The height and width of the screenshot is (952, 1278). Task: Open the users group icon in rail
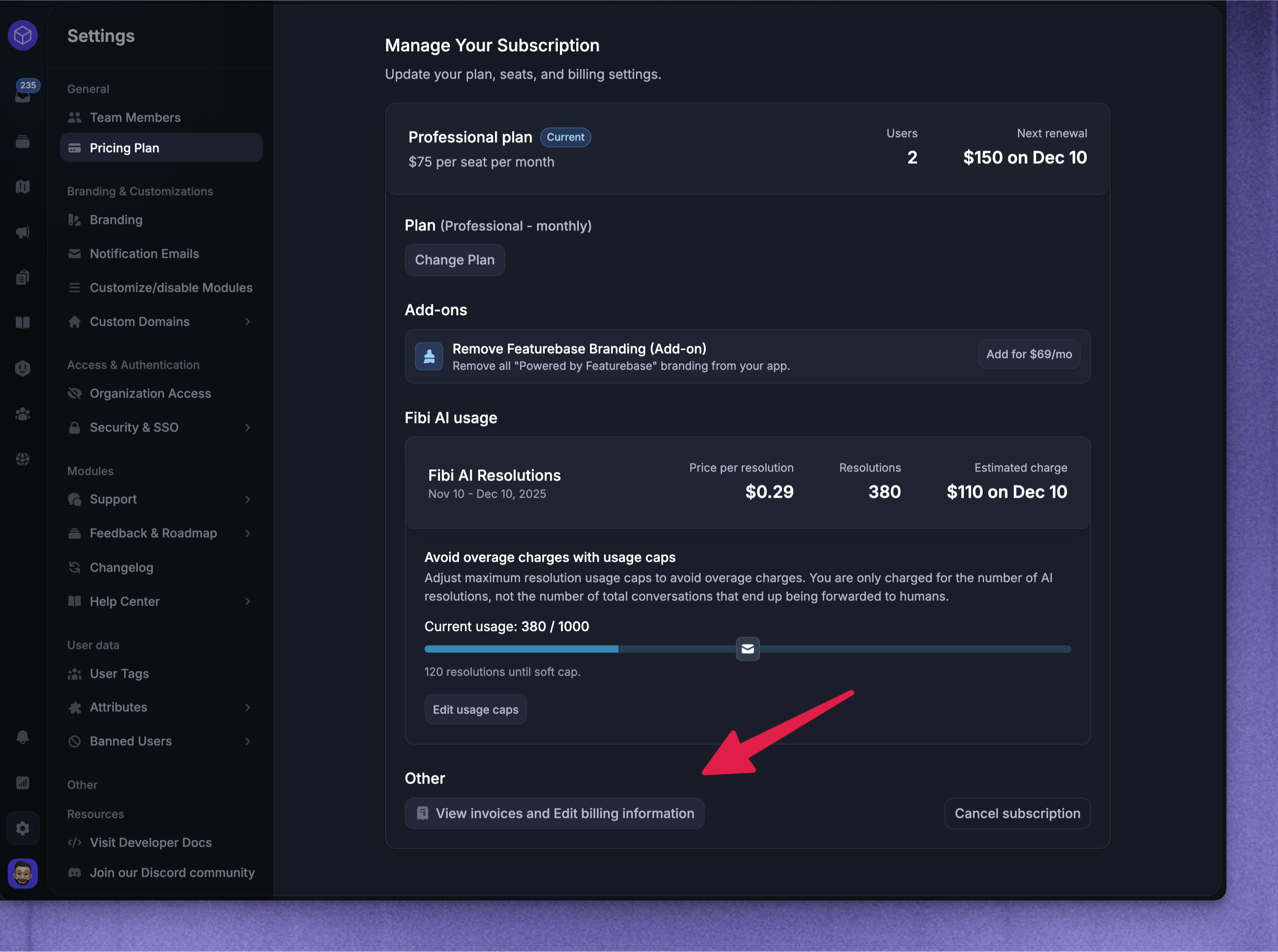tap(22, 414)
